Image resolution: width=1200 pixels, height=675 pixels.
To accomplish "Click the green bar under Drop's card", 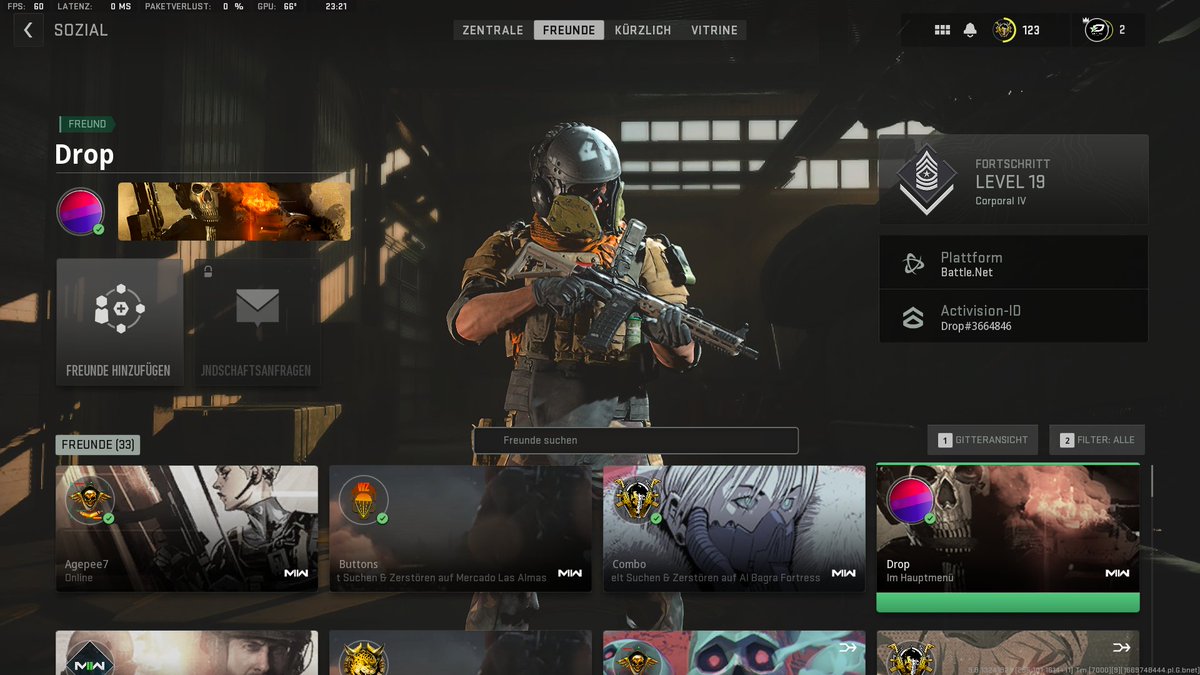I will [x=1008, y=602].
